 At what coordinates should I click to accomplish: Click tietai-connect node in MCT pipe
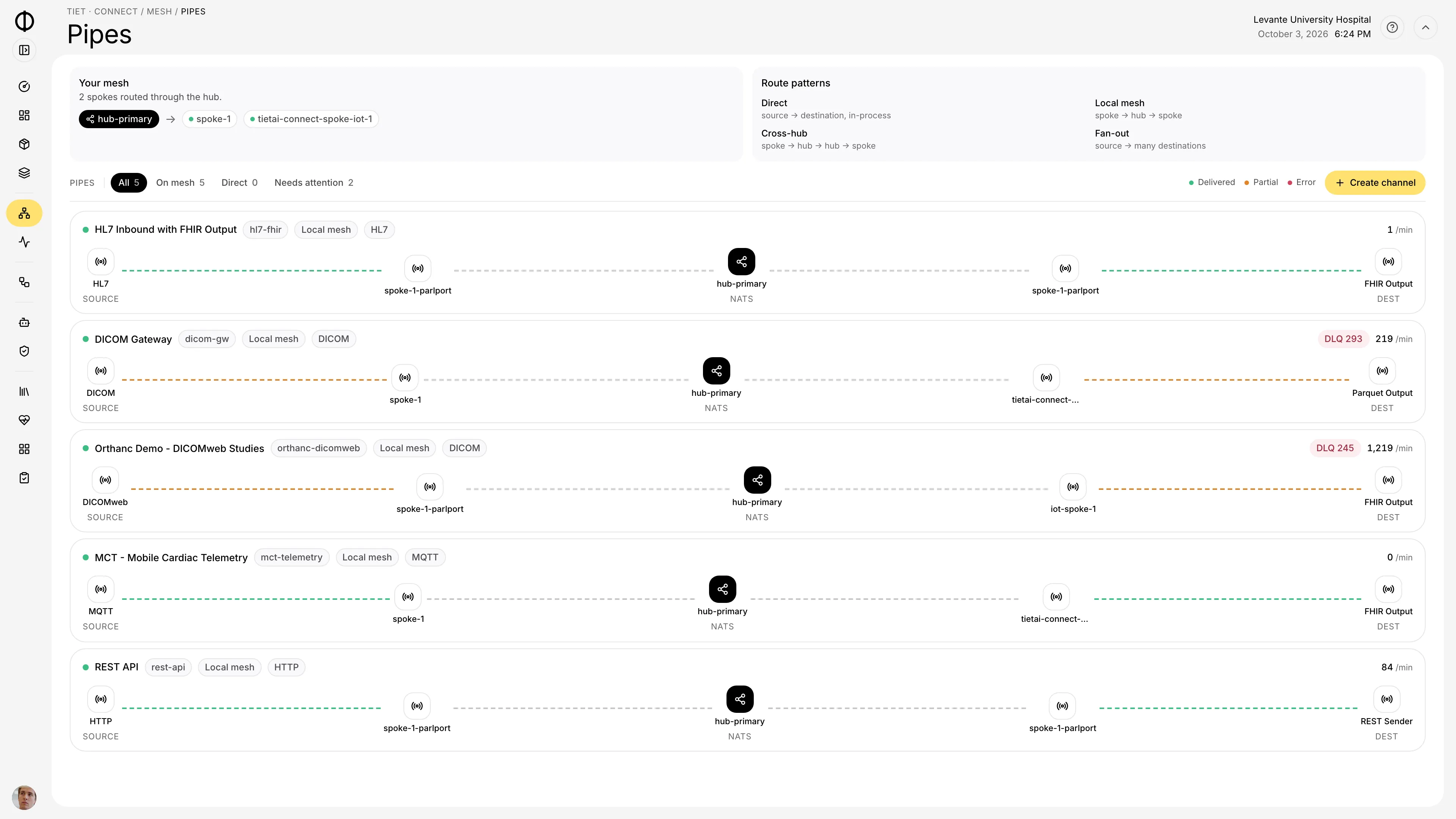(1056, 596)
